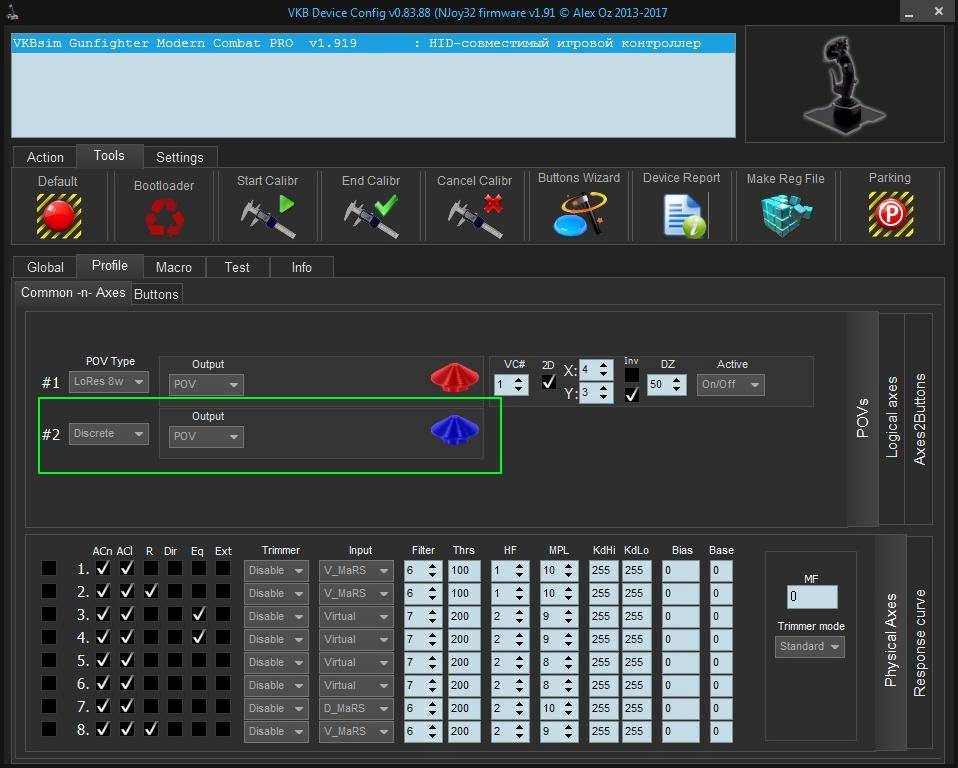This screenshot has width=958, height=768.
Task: Open axis 8 Input V_MaRS dropdown
Action: pos(356,731)
